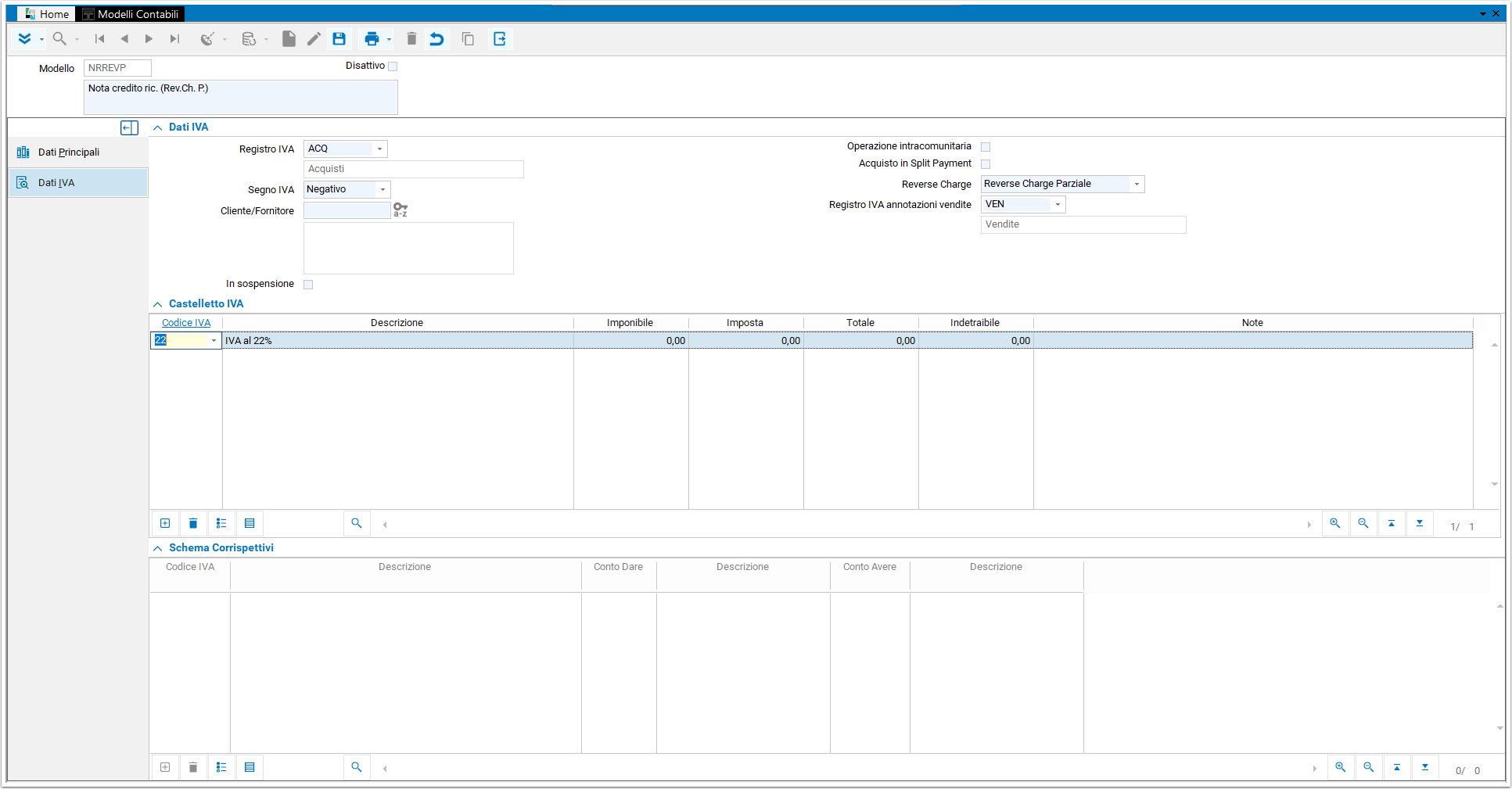Screen dimensions: 1512x789
Task: Switch Castelletto IVA grid to list view
Action: 221,523
